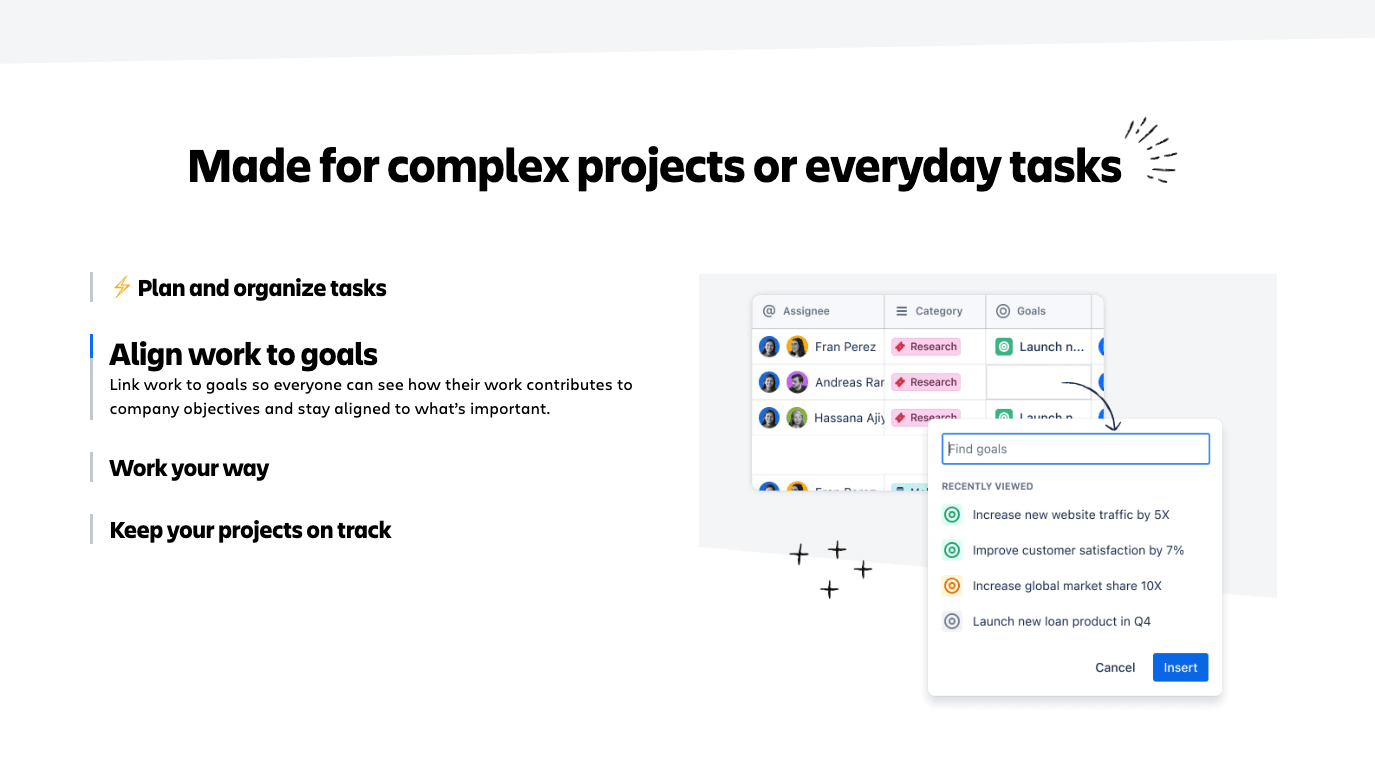1375x777 pixels.
Task: Click the Find goals search field
Action: pyautogui.click(x=1075, y=448)
